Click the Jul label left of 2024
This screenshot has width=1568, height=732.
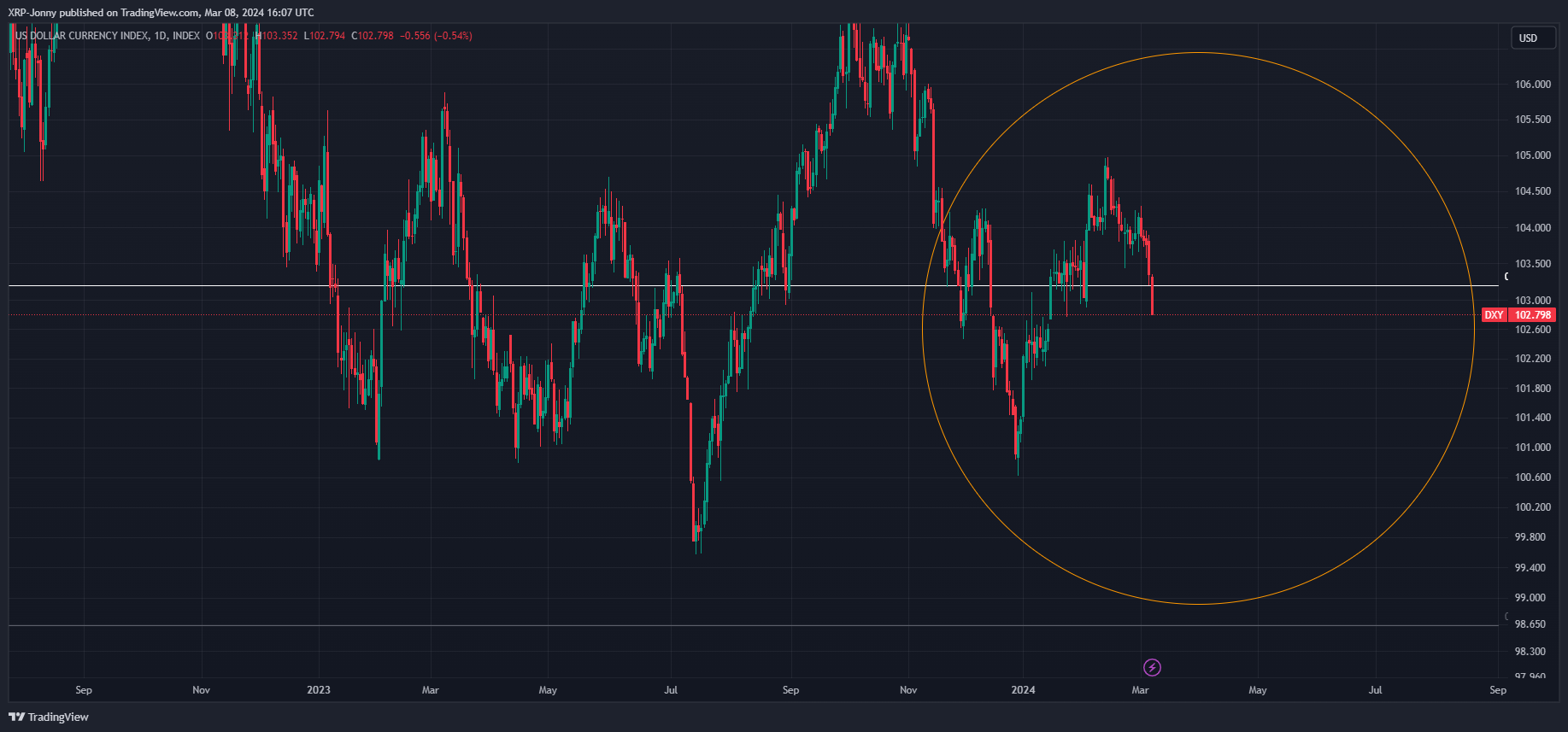[x=671, y=690]
